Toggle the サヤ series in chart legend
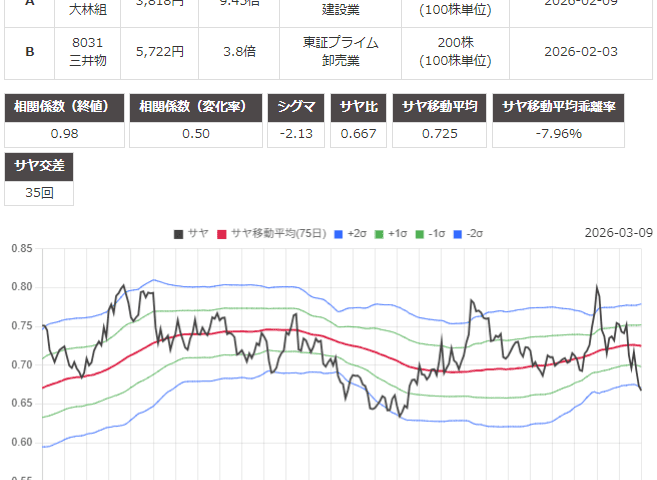 pyautogui.click(x=191, y=233)
